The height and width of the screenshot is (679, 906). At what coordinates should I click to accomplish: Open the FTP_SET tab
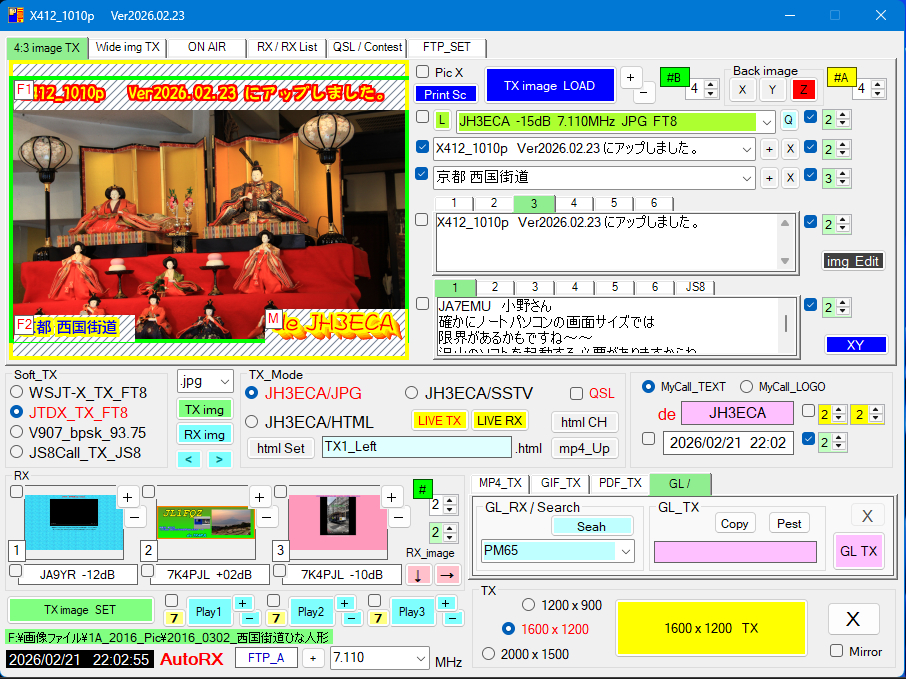coord(448,47)
